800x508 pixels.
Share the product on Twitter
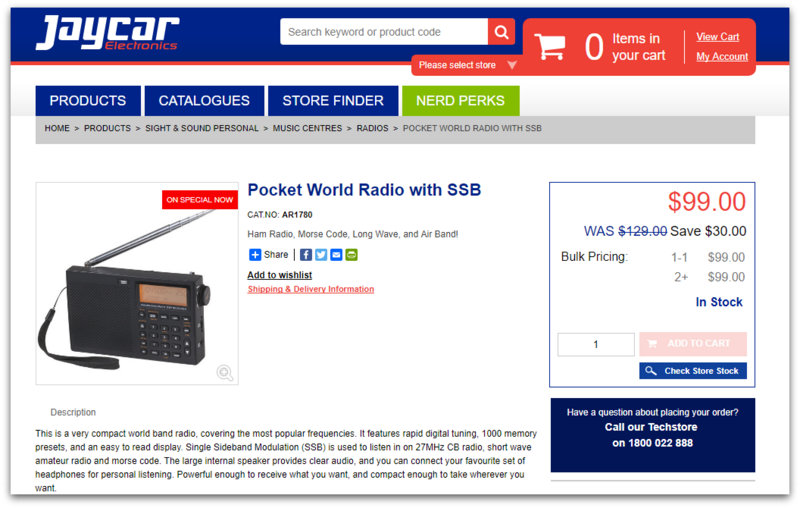click(321, 255)
